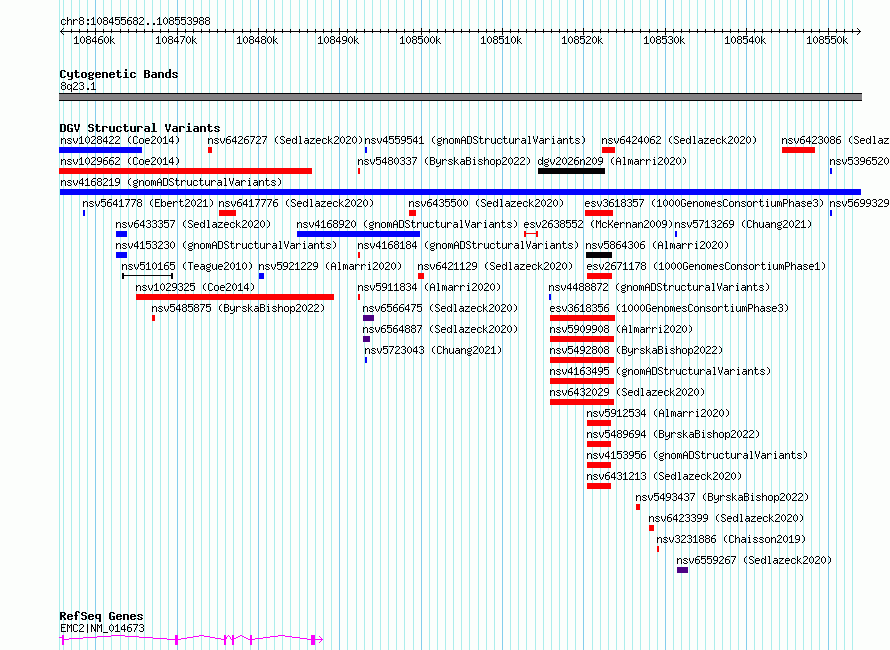Click the nsv5911834 (Almarri2020) label

click(429, 287)
